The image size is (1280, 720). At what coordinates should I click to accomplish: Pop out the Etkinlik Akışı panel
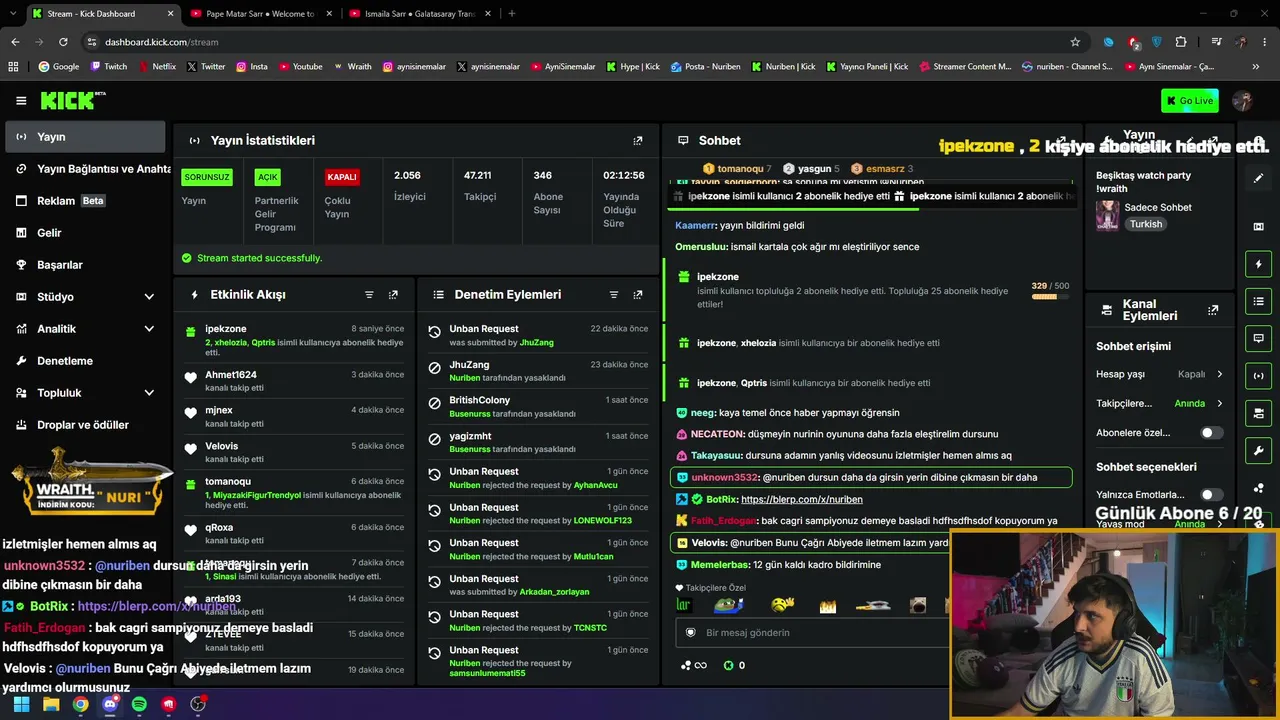coord(393,295)
